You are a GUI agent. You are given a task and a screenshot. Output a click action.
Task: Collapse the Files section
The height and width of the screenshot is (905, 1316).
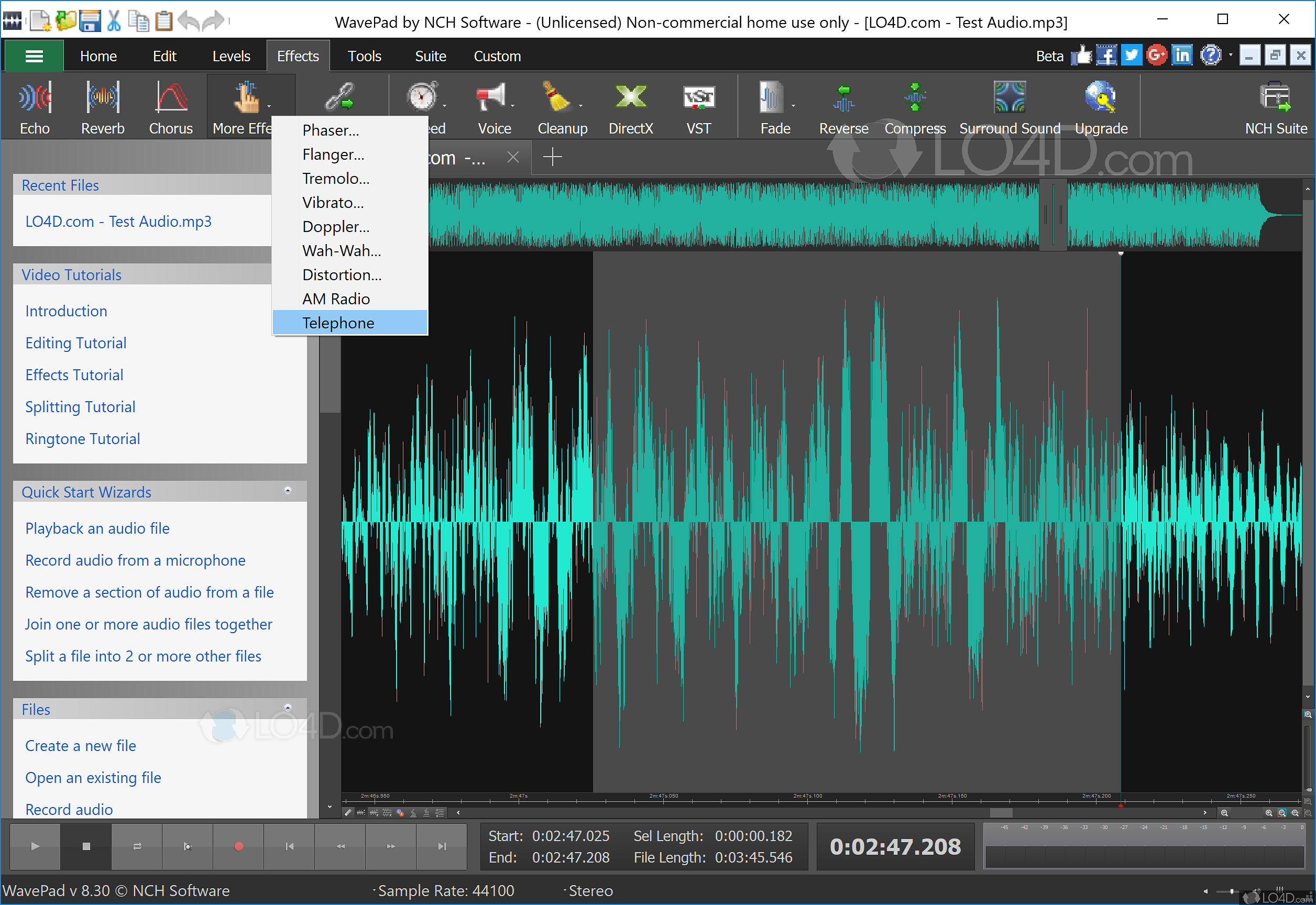tap(289, 708)
